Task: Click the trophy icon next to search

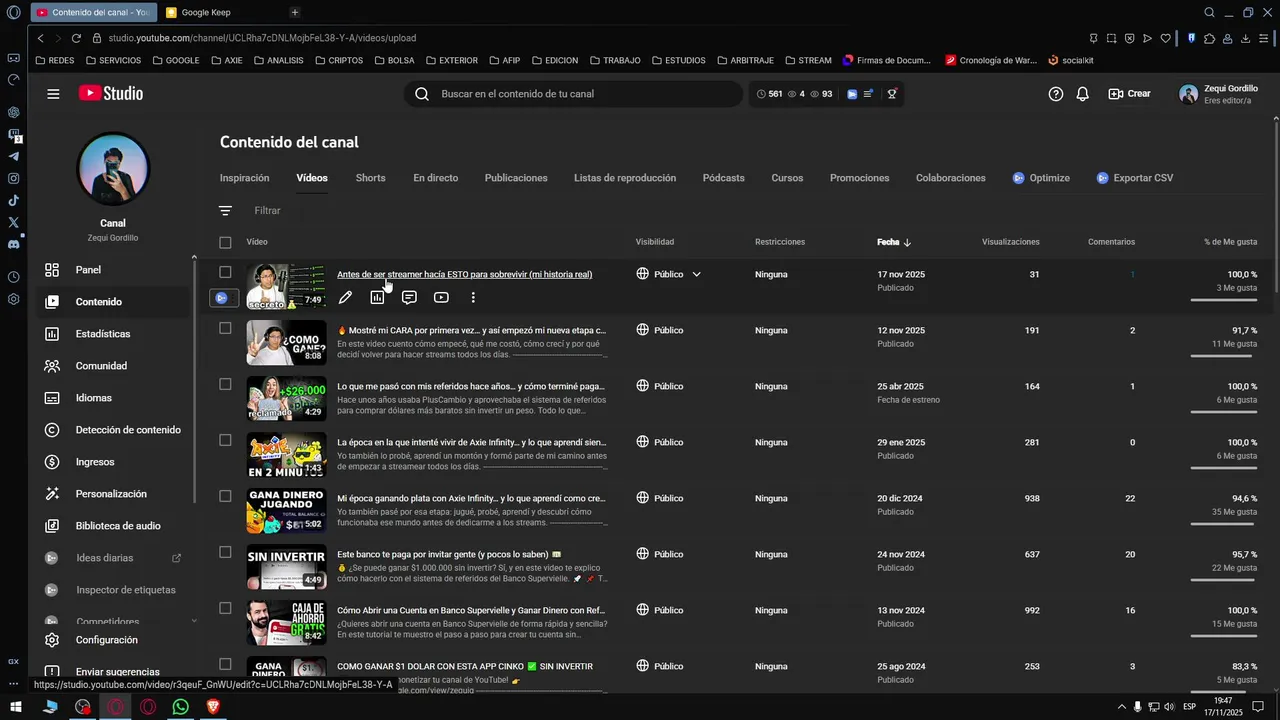Action: click(x=892, y=94)
